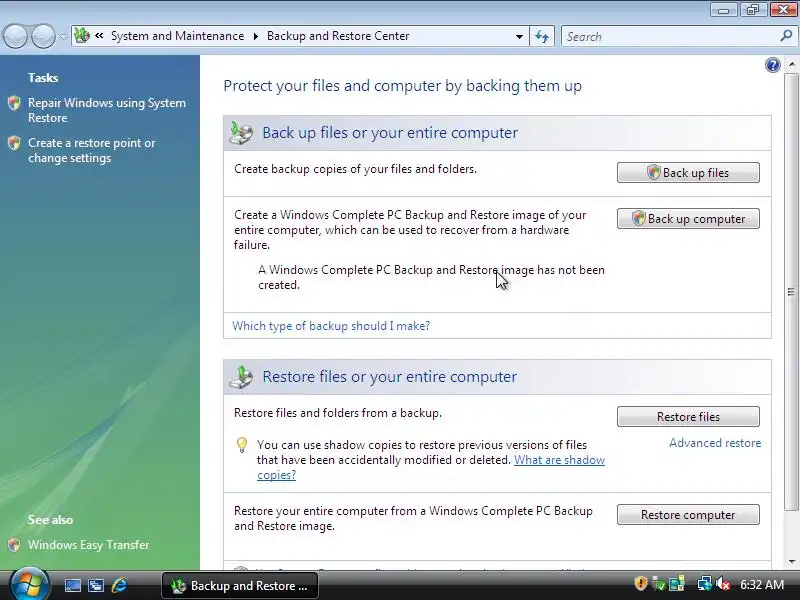
Task: Click in the Search input field
Action: coord(669,36)
